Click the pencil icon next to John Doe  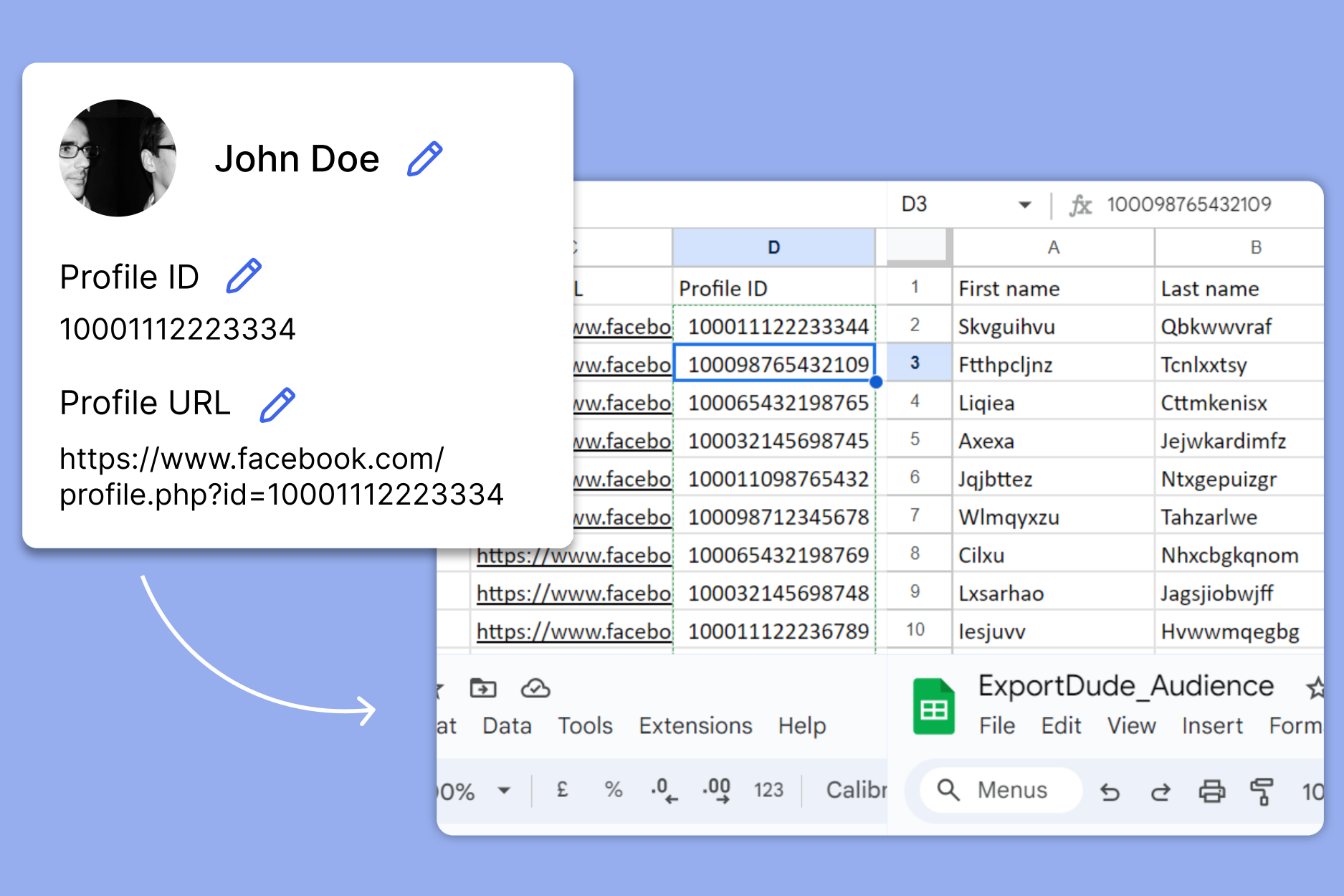pos(425,159)
